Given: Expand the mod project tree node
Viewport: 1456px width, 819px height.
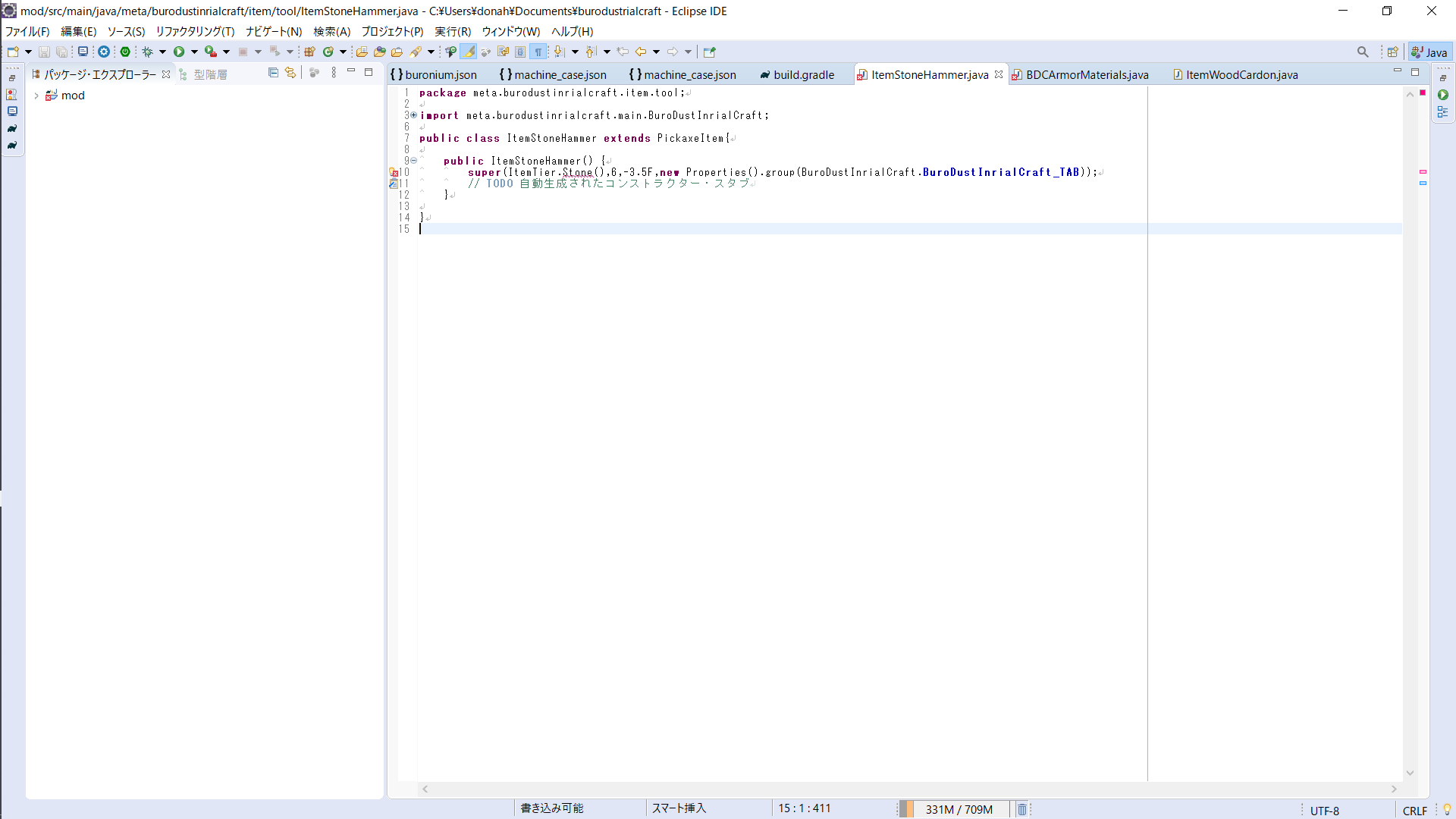Looking at the screenshot, I should pos(36,96).
